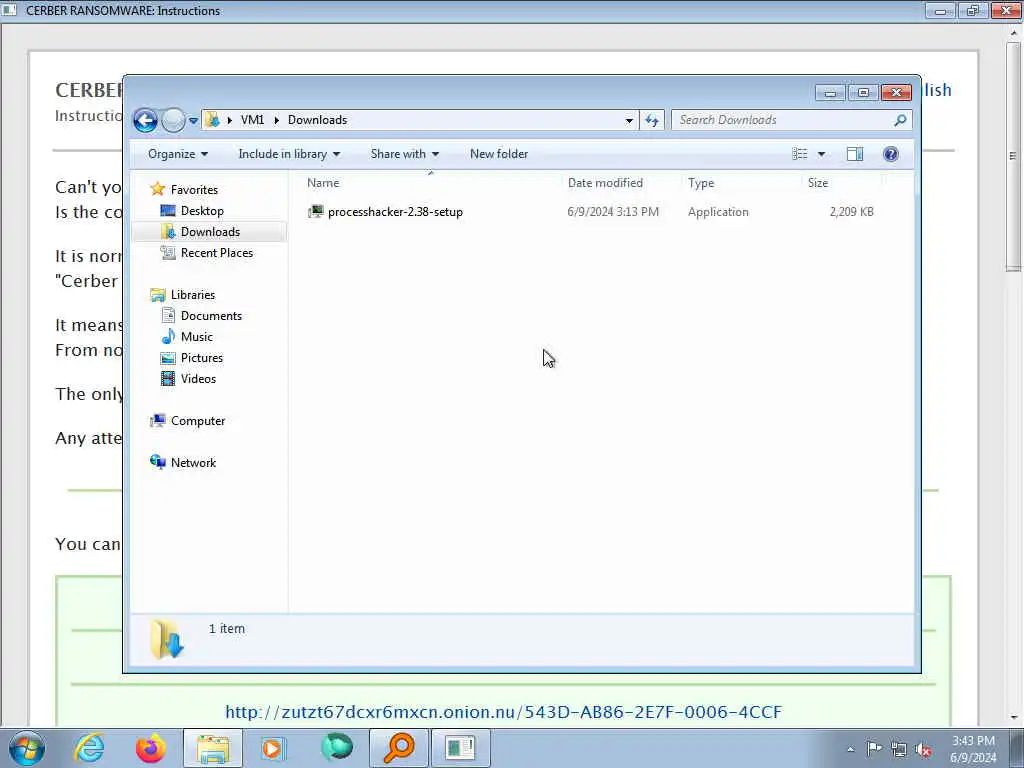Open Windows Media Player from taskbar
Image resolution: width=1024 pixels, height=768 pixels.
point(272,748)
